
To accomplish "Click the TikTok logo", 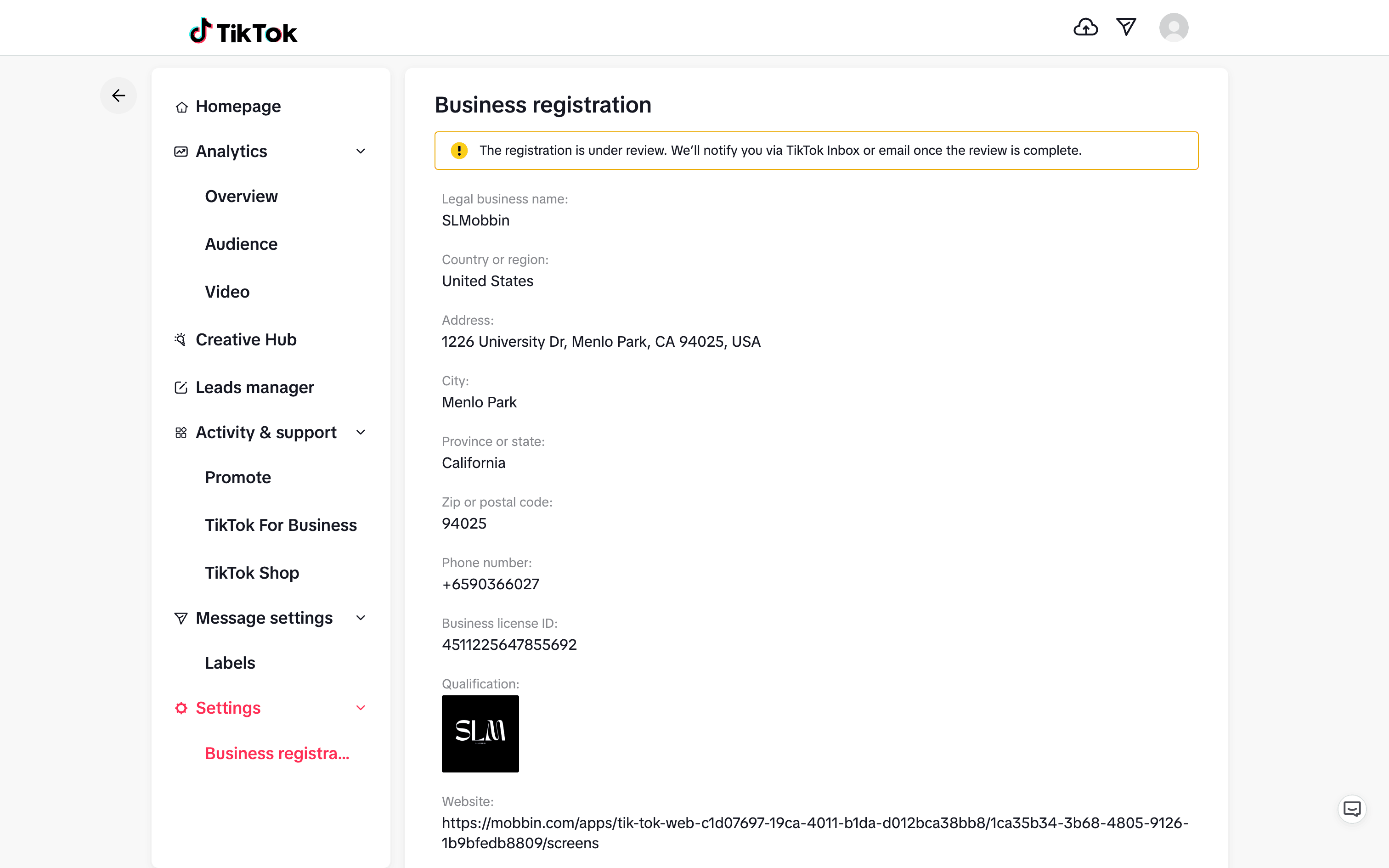I will pos(243,32).
